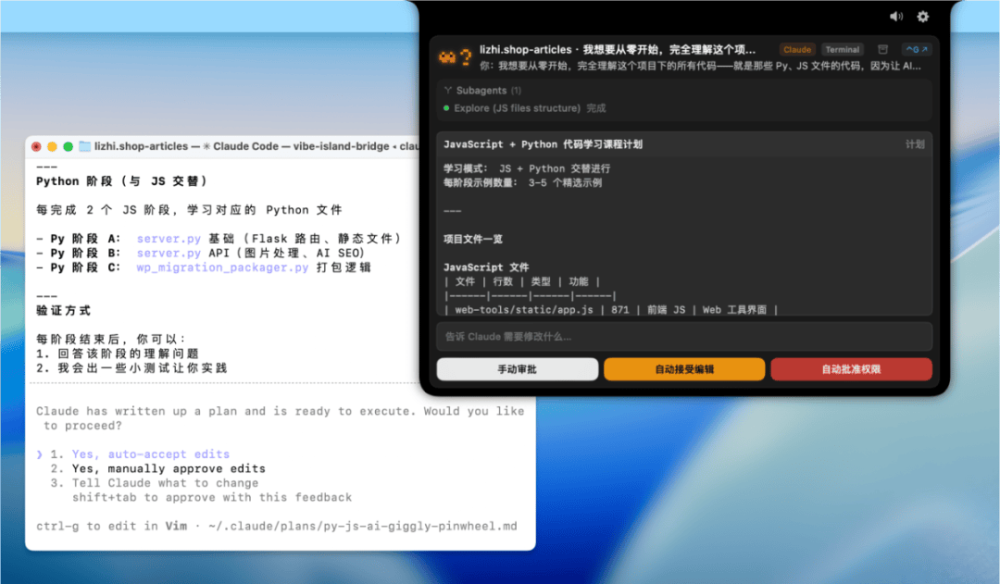The image size is (1000, 584).
Task: Click the orange Claude tag
Action: [797, 50]
